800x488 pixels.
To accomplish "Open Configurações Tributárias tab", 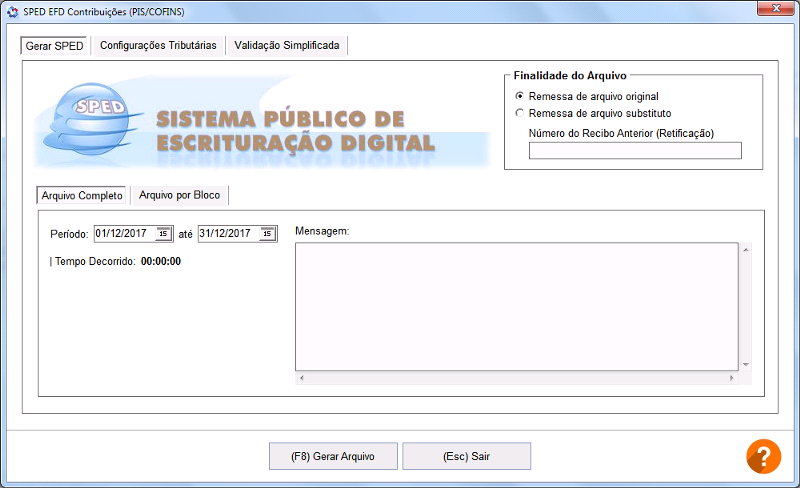I will click(x=158, y=45).
